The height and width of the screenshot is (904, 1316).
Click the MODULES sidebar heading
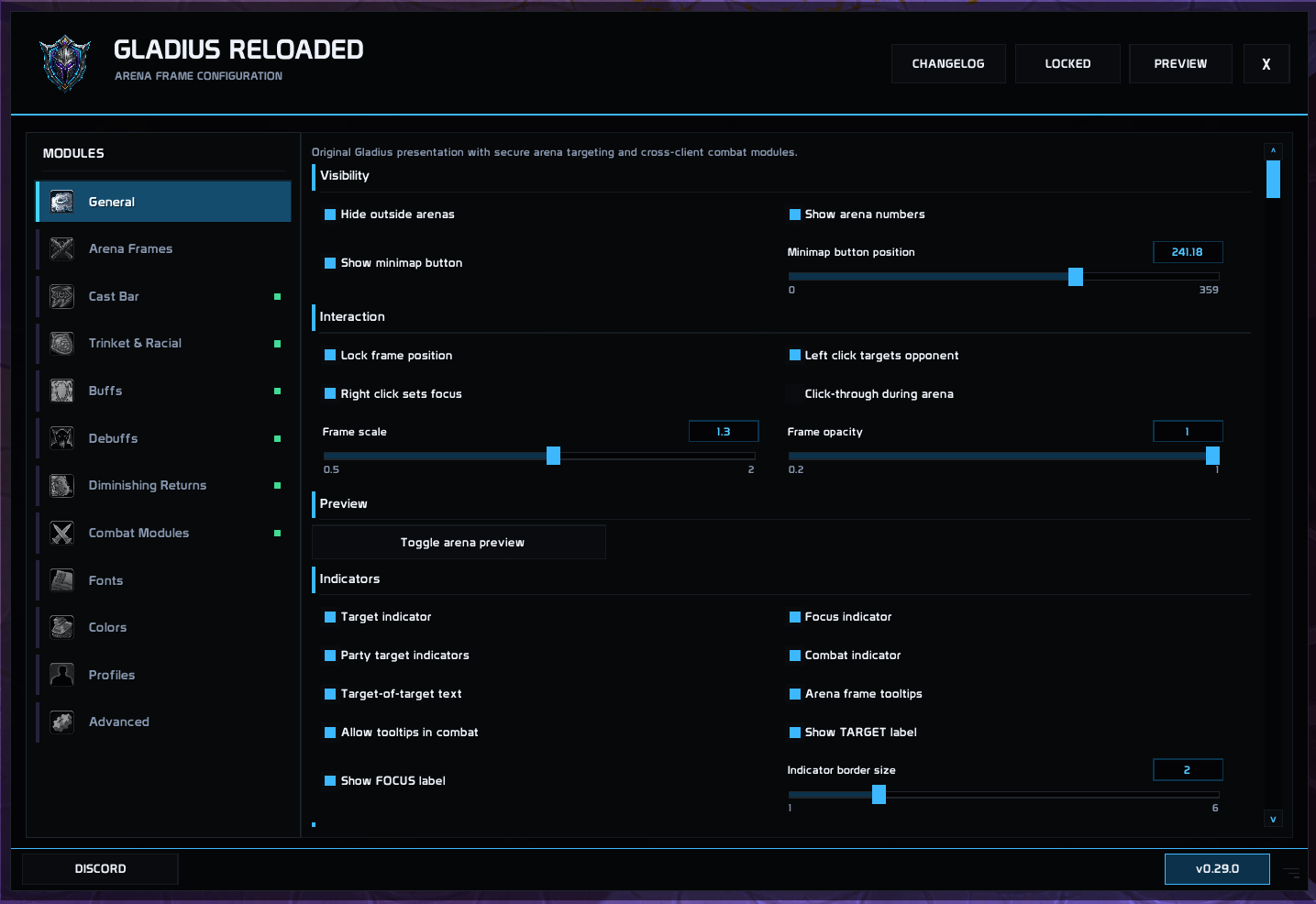click(x=73, y=153)
